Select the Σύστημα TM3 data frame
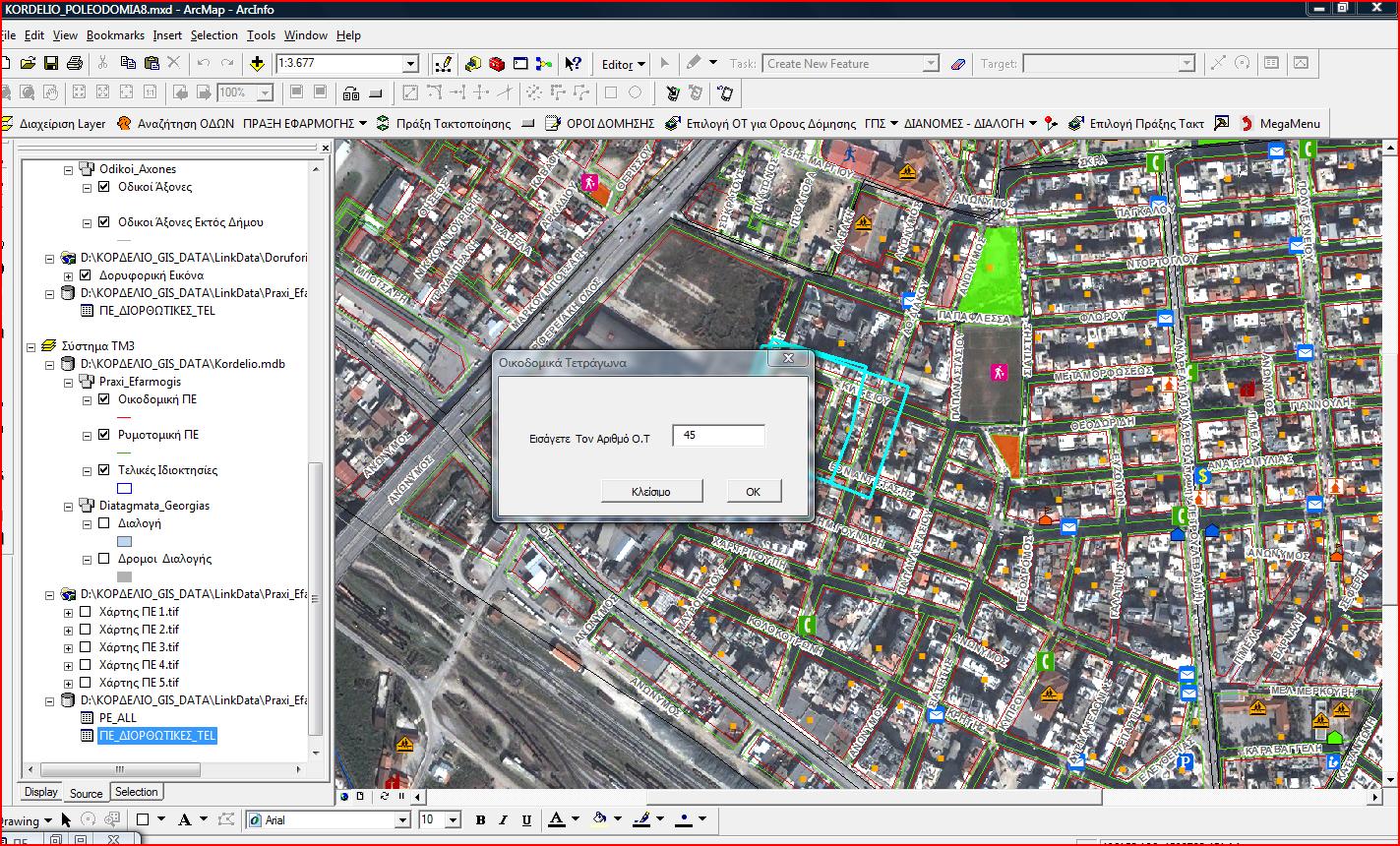Screen dimensions: 1400x846 tap(97, 346)
